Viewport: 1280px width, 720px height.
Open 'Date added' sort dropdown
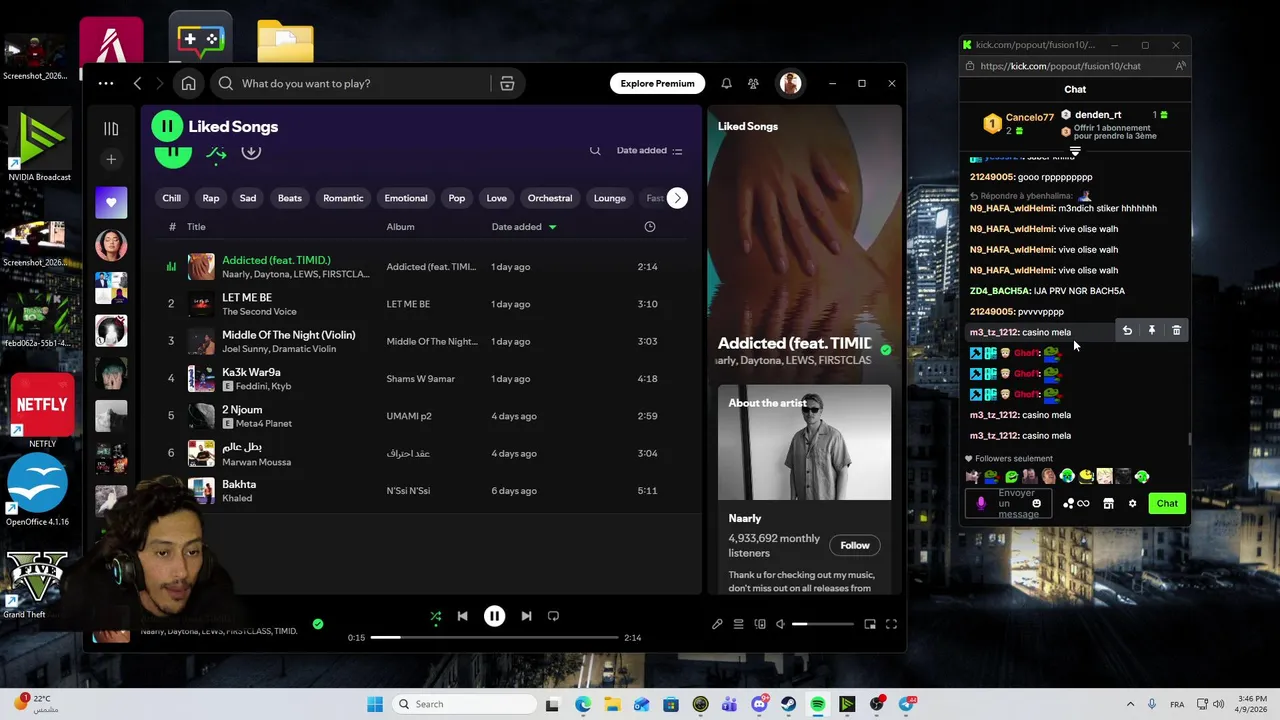649,150
